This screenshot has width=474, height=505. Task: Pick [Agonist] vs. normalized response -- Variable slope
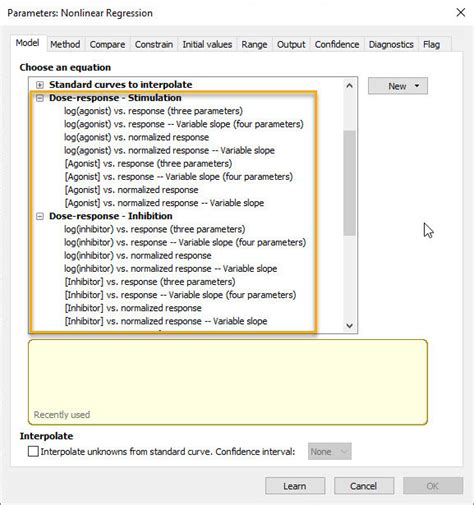(164, 203)
